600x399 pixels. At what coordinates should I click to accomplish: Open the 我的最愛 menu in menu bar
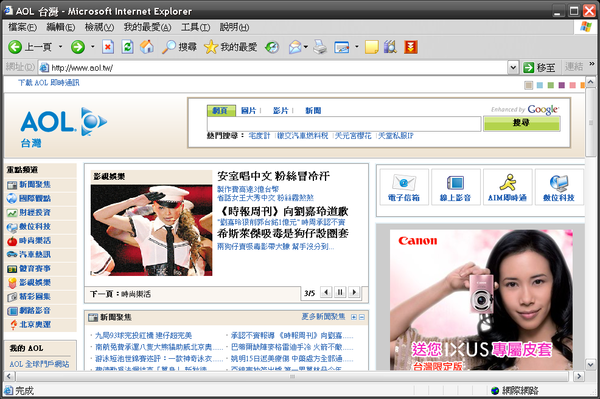click(x=147, y=27)
